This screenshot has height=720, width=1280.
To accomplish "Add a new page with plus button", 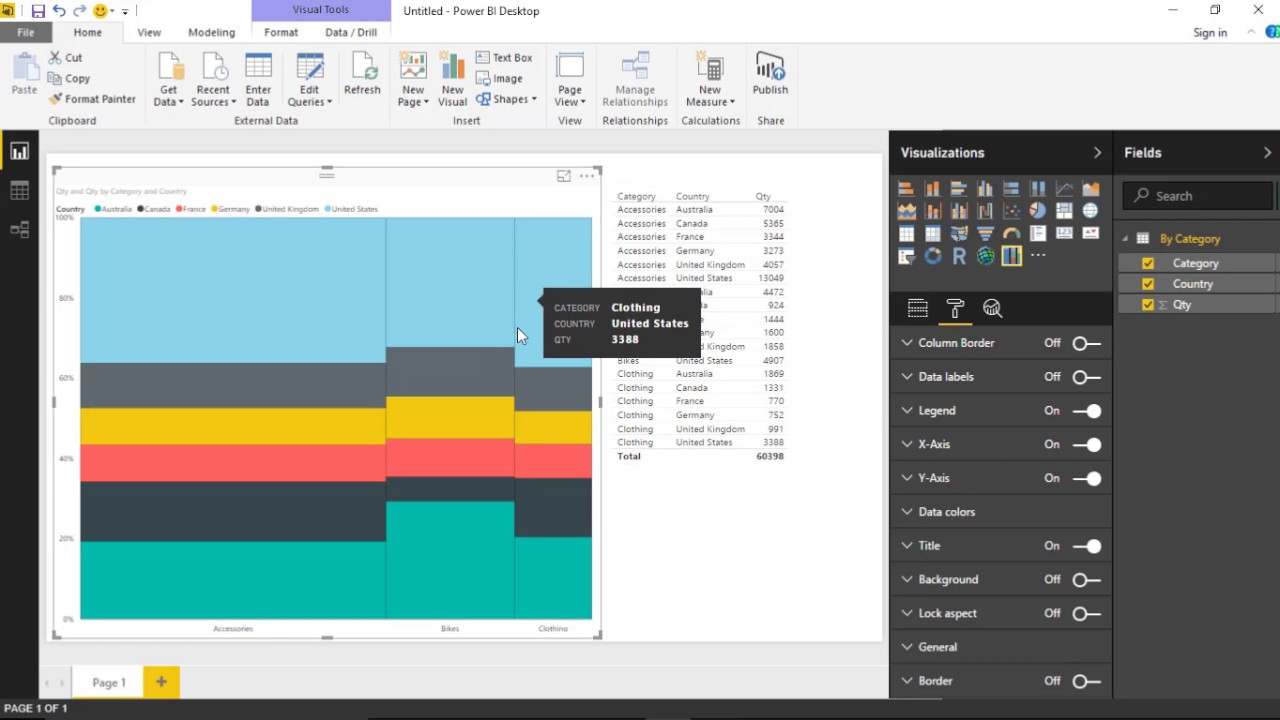I will pos(161,682).
